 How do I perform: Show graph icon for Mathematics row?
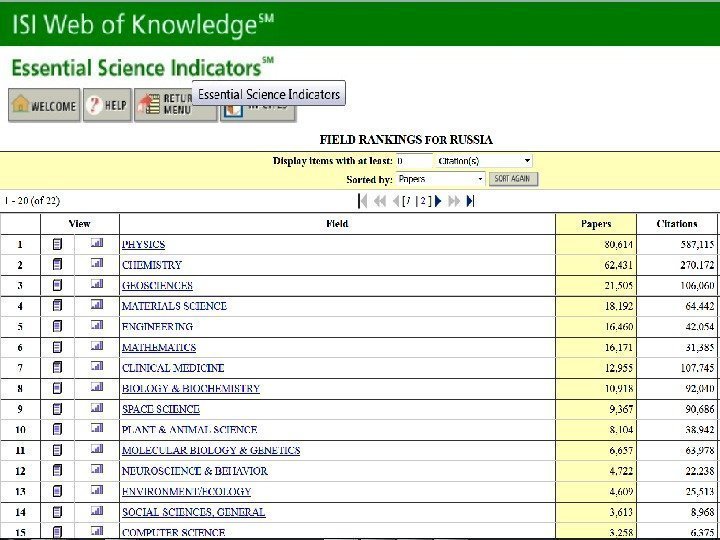(97, 345)
